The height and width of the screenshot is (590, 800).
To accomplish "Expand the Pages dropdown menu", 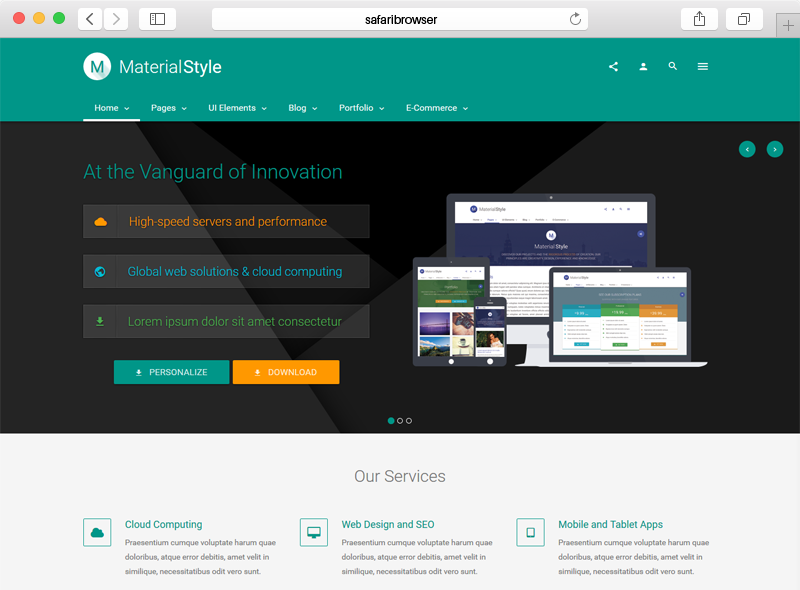I will (x=169, y=108).
